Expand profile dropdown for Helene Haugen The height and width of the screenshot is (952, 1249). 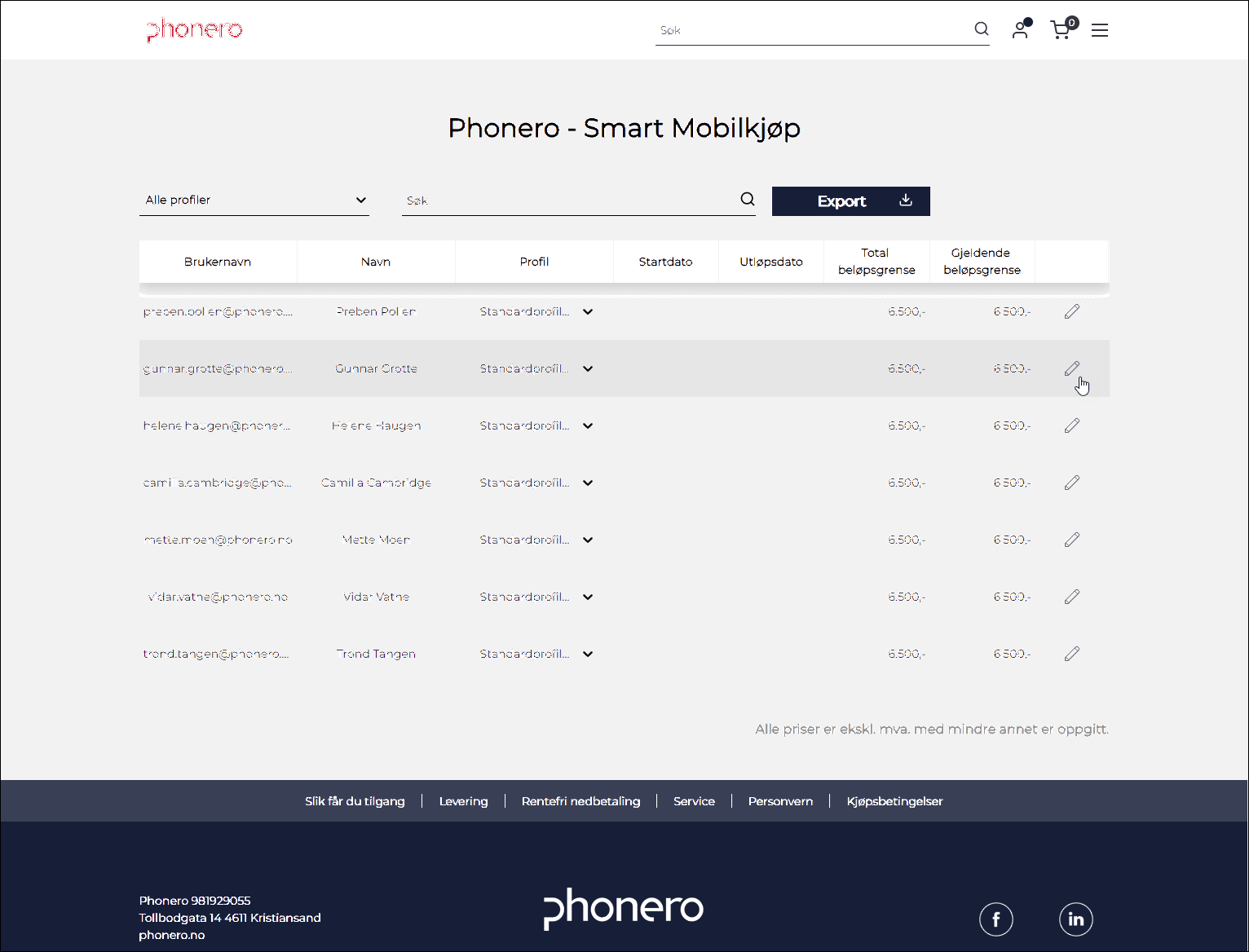tap(588, 425)
